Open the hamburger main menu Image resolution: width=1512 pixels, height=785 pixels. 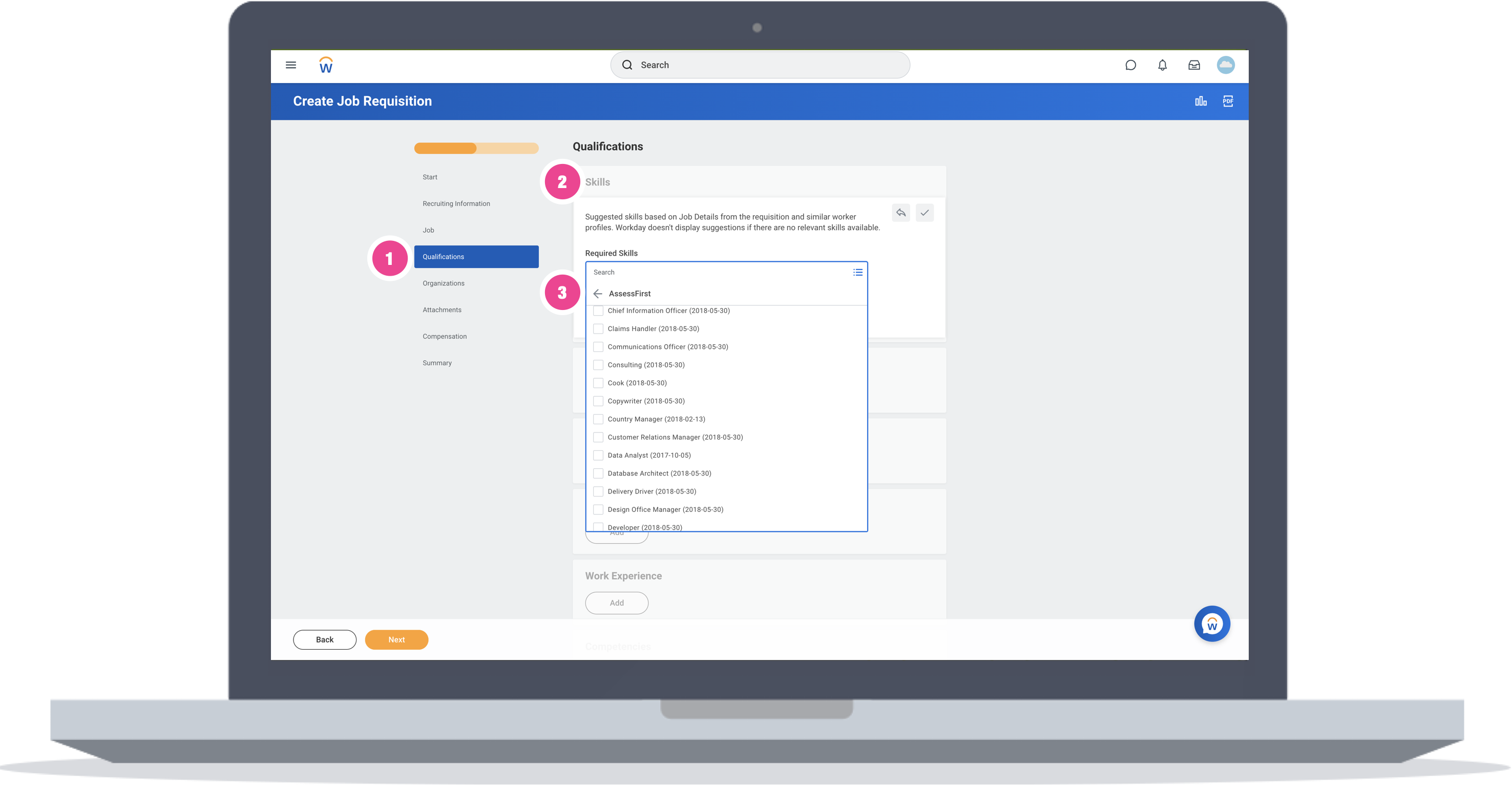[x=290, y=65]
